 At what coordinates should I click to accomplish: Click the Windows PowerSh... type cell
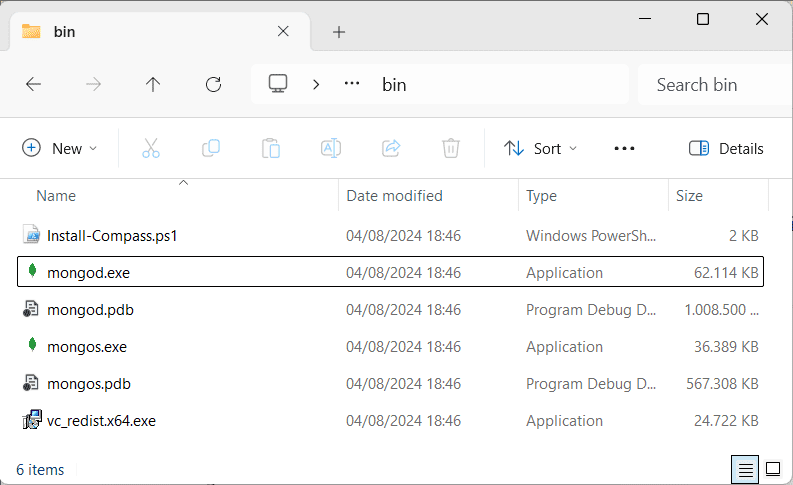click(x=591, y=236)
